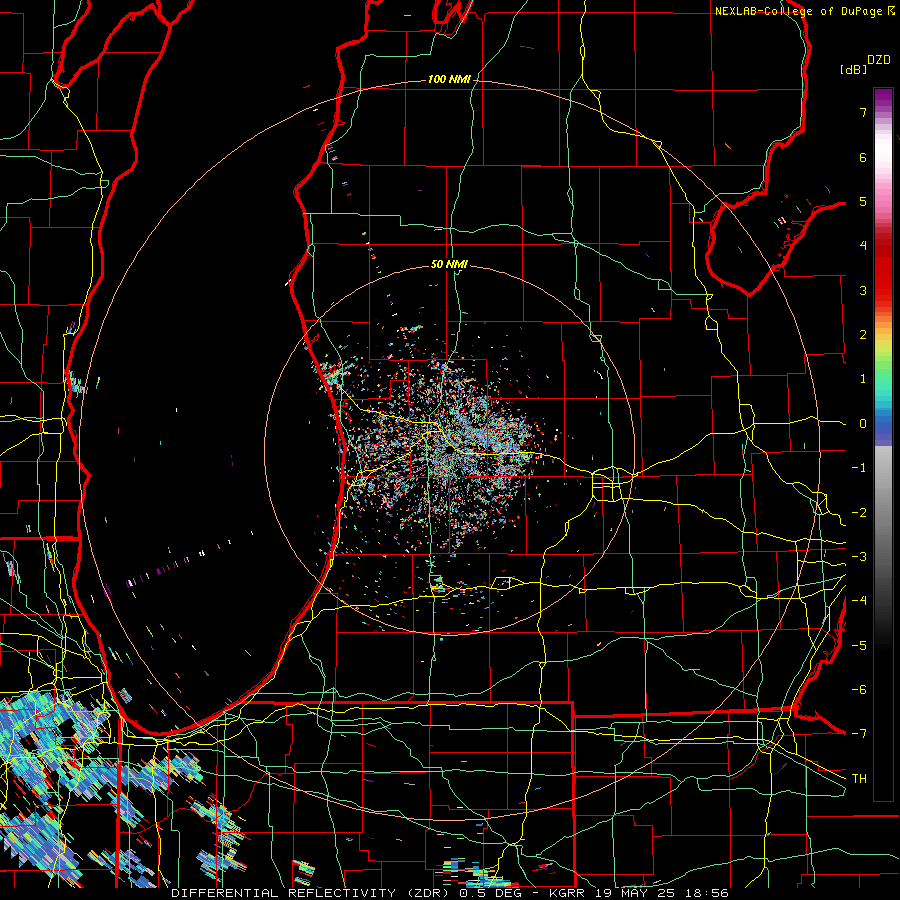Click the DZD legend title
Screen dimensions: 900x900
[x=879, y=60]
